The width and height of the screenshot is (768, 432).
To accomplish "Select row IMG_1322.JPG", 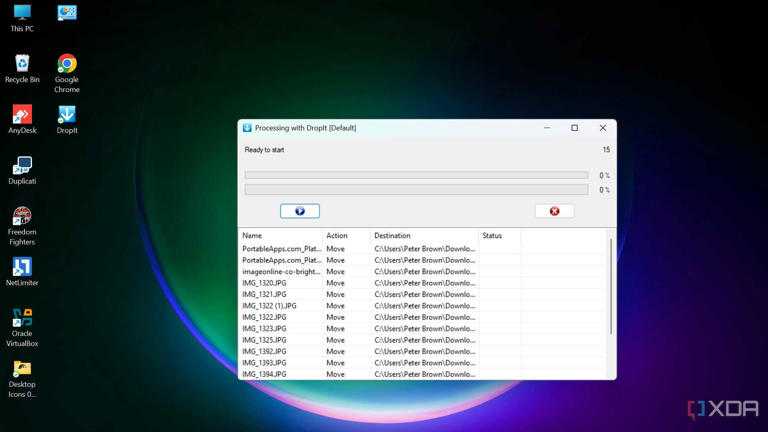I will point(423,317).
